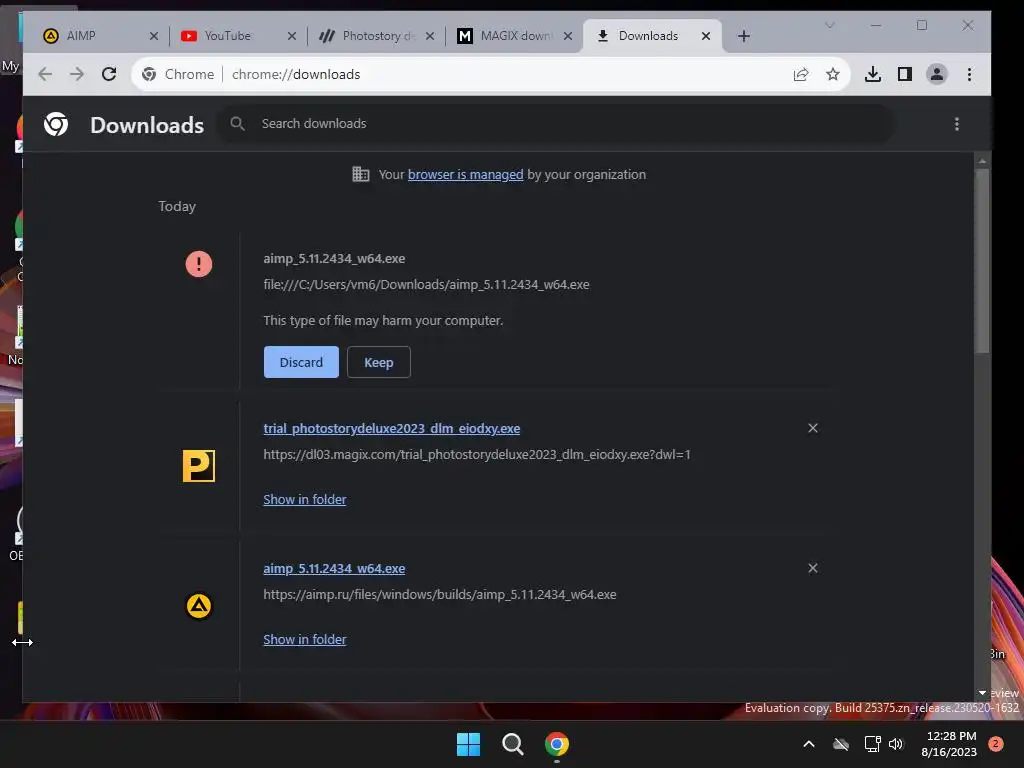The image size is (1024, 768).
Task: Open the notification badge showing 2
Action: coord(995,744)
